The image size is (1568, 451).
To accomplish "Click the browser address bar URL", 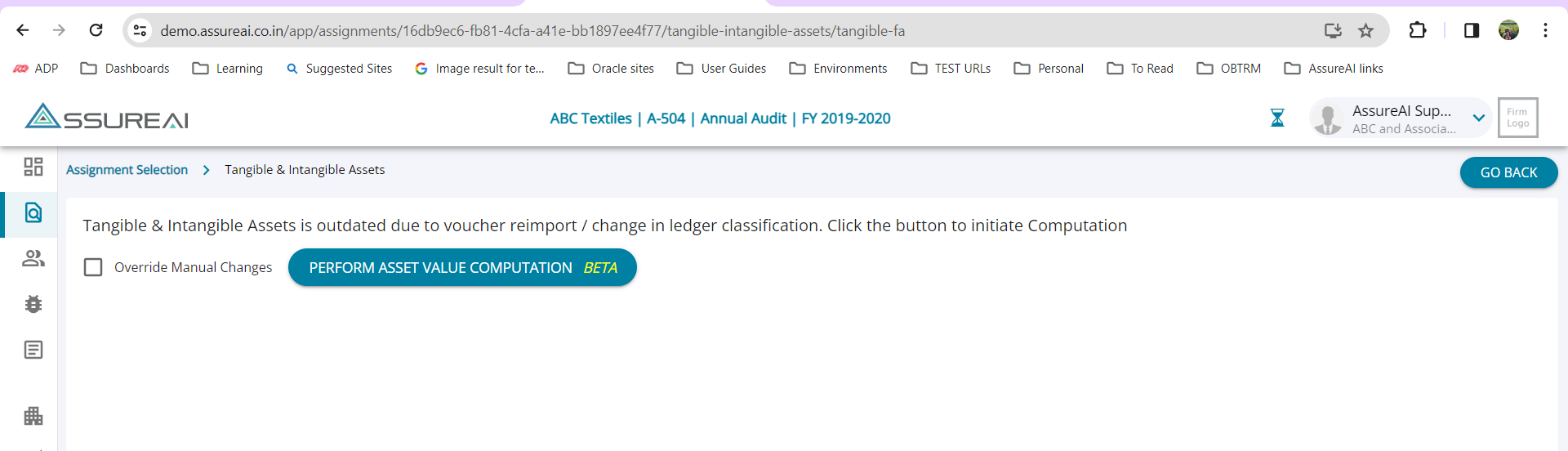I will pyautogui.click(x=532, y=31).
